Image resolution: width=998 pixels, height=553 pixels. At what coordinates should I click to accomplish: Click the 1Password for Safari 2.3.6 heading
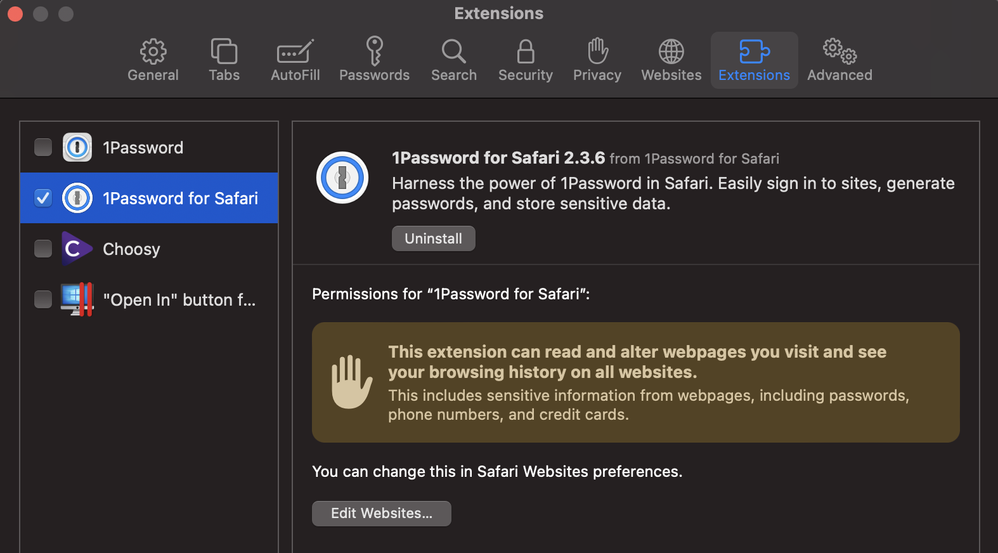click(x=498, y=158)
